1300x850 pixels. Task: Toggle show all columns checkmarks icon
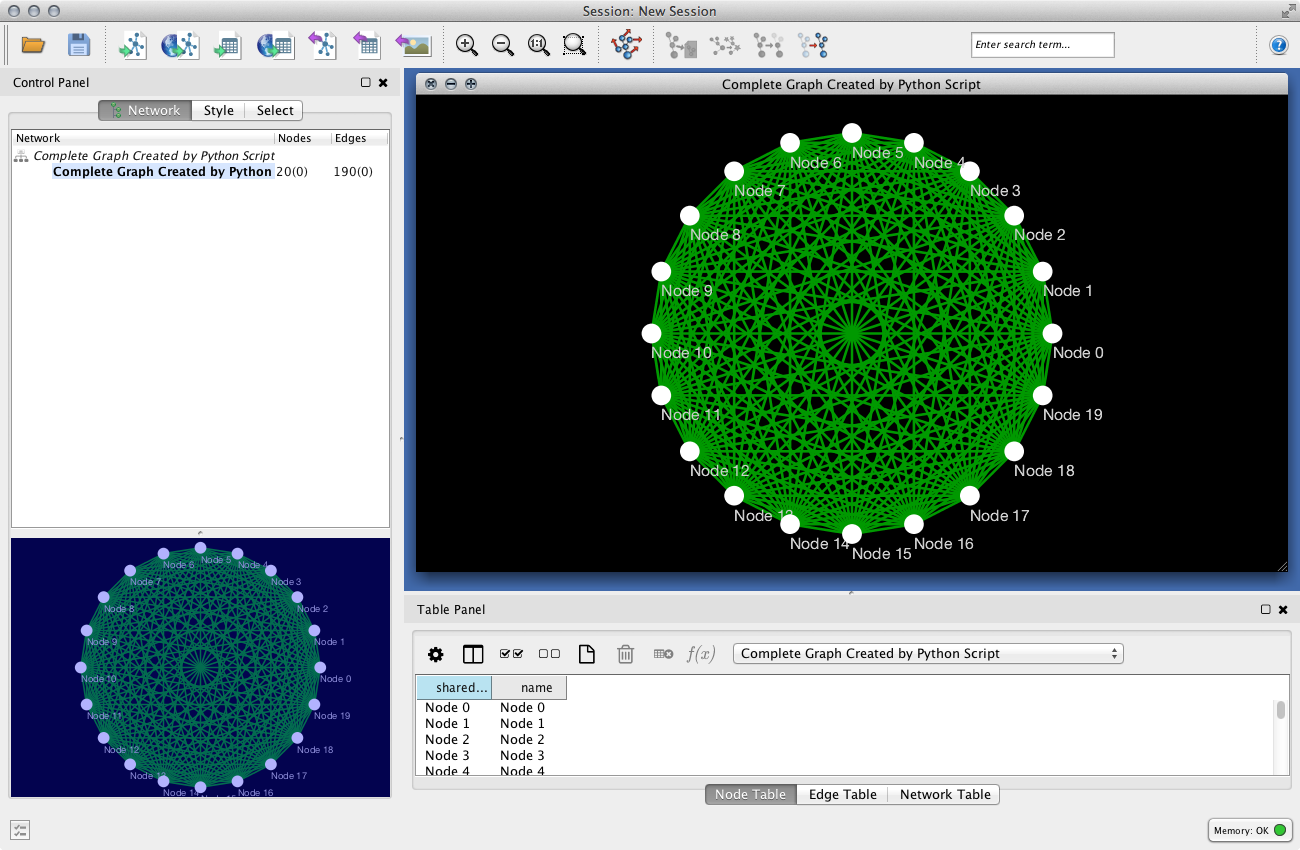pyautogui.click(x=511, y=654)
